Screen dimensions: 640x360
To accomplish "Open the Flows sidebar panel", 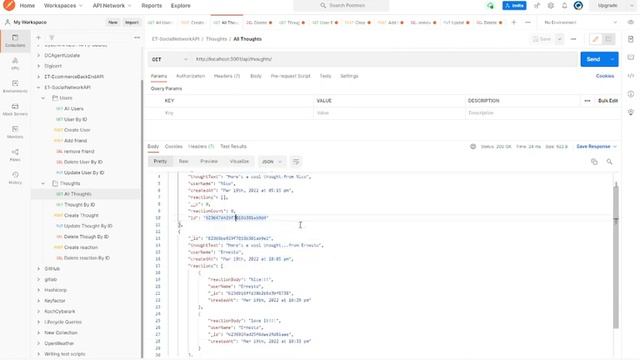I will (x=15, y=155).
